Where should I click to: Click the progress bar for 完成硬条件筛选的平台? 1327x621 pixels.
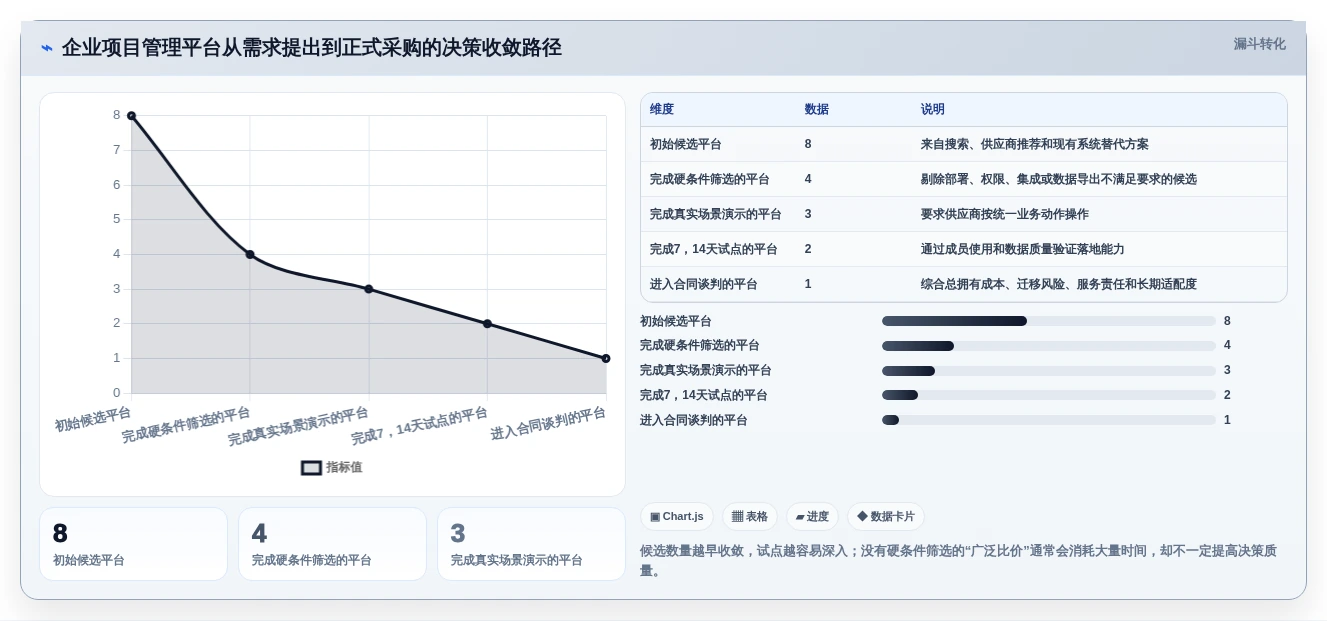1049,346
